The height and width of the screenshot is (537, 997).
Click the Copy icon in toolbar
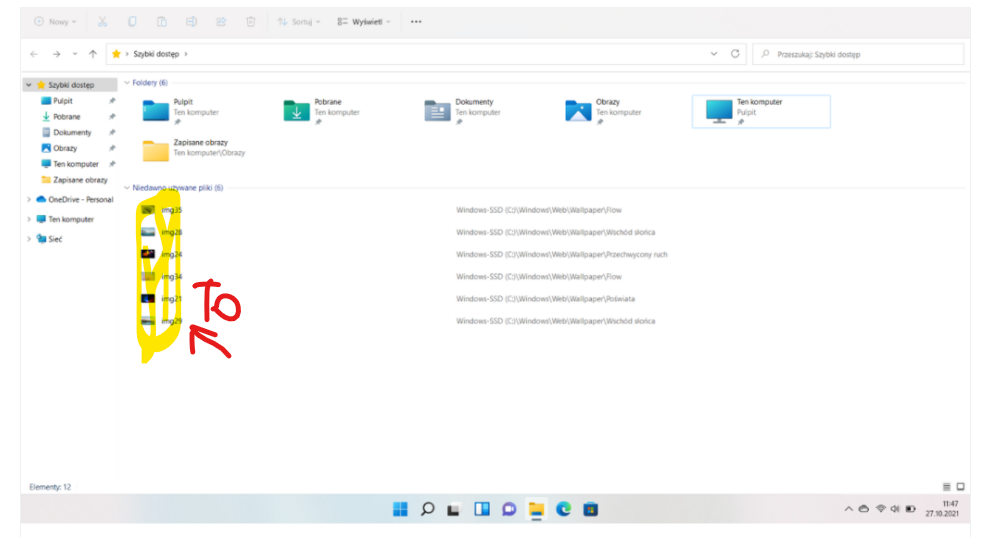coord(132,21)
